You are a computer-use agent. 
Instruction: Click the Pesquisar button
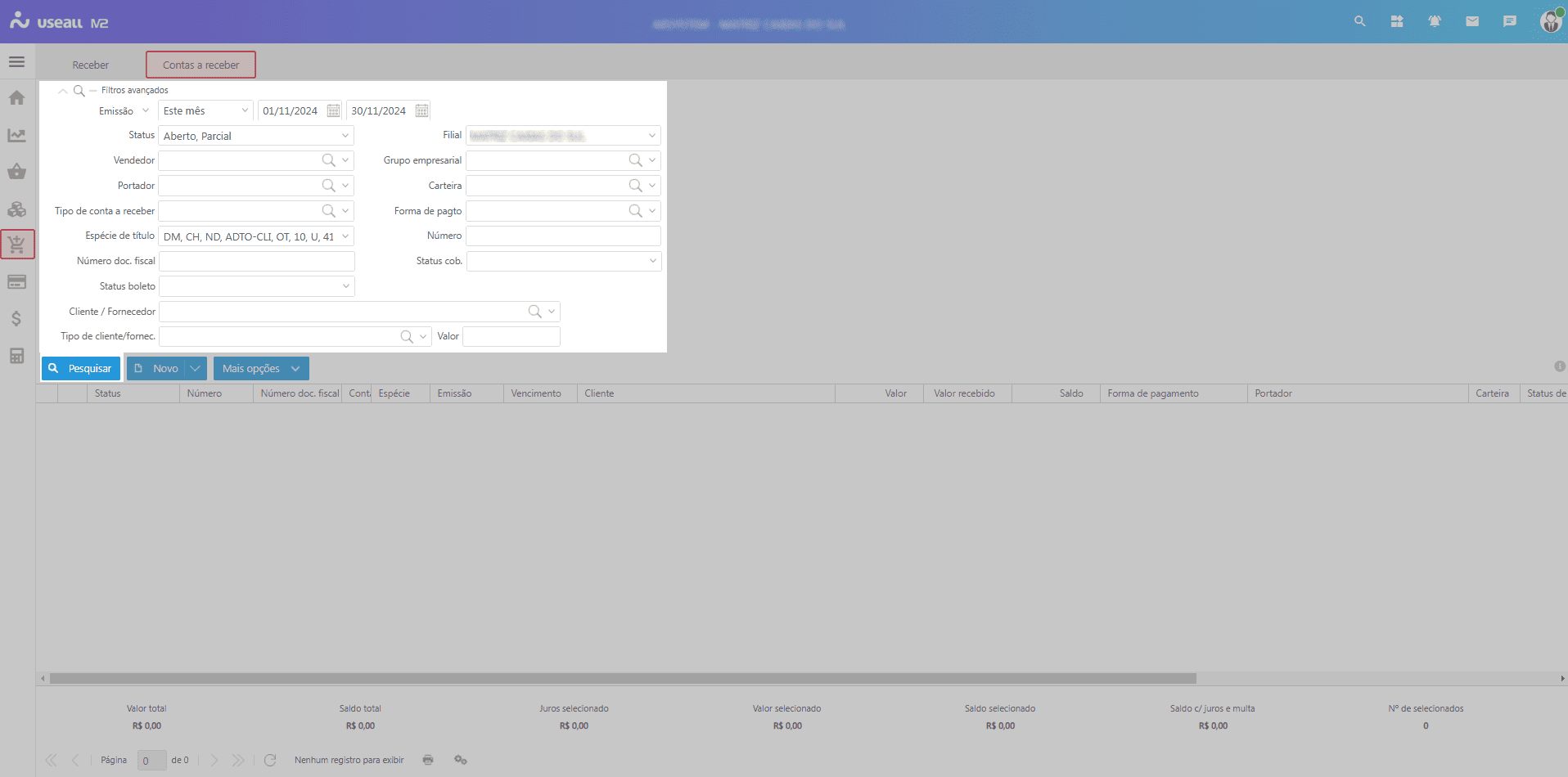pos(81,369)
